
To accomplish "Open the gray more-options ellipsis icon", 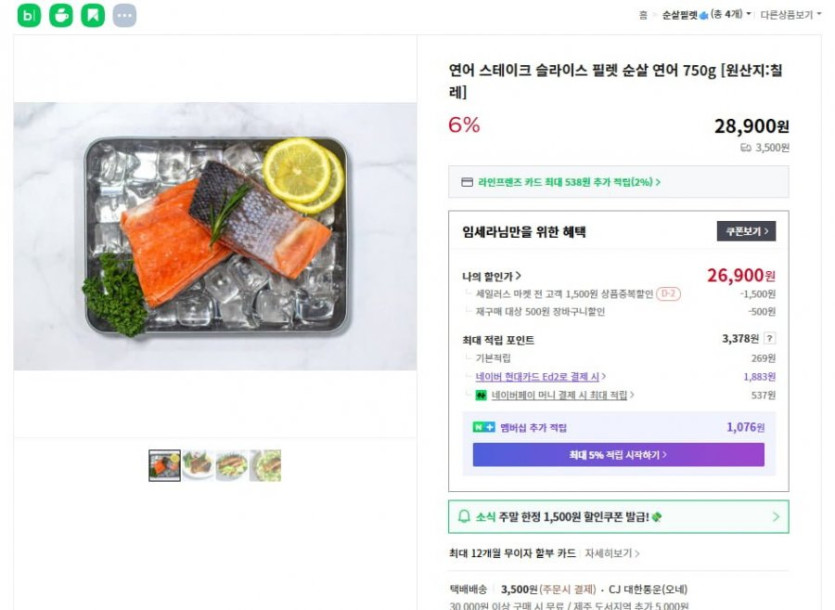I will [x=124, y=15].
